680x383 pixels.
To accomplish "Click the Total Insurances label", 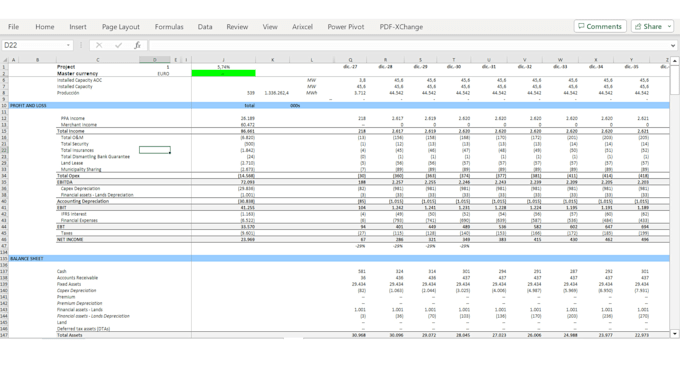I will pyautogui.click(x=77, y=150).
